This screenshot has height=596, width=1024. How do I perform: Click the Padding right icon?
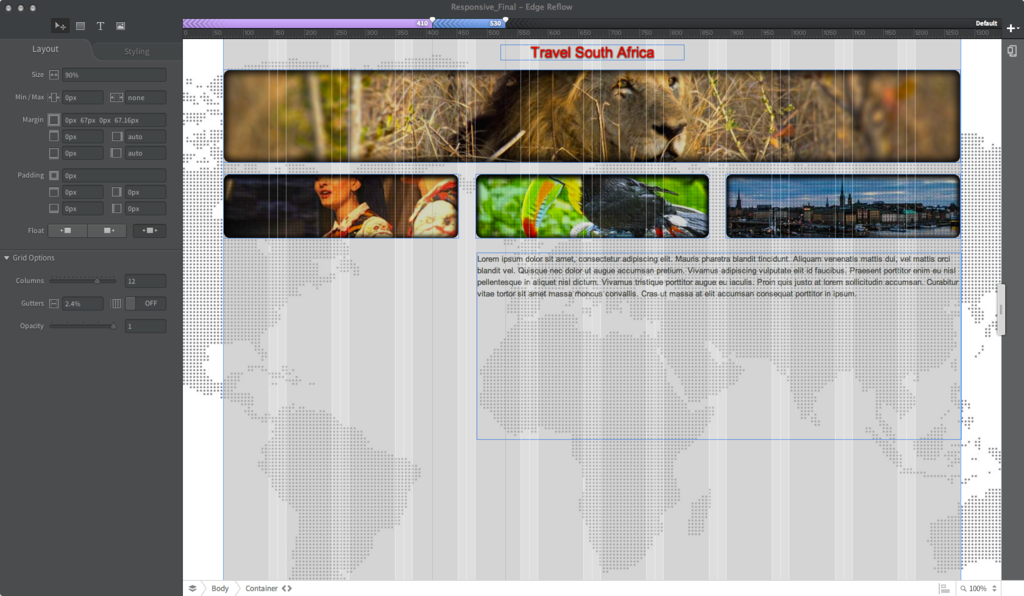pyautogui.click(x=117, y=192)
